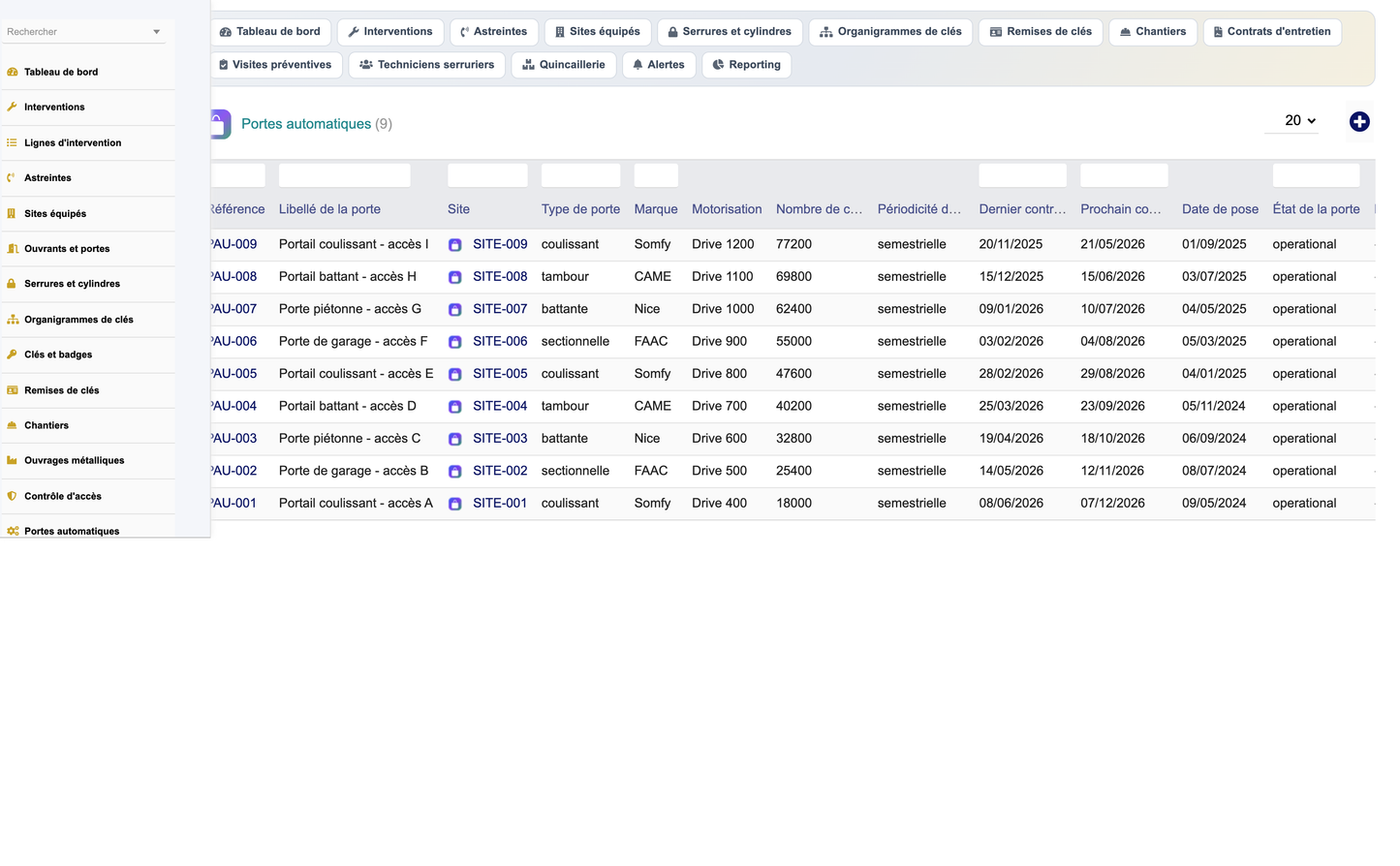This screenshot has width=1400, height=866.
Task: Open the PAU-009 reference link
Action: (x=233, y=244)
